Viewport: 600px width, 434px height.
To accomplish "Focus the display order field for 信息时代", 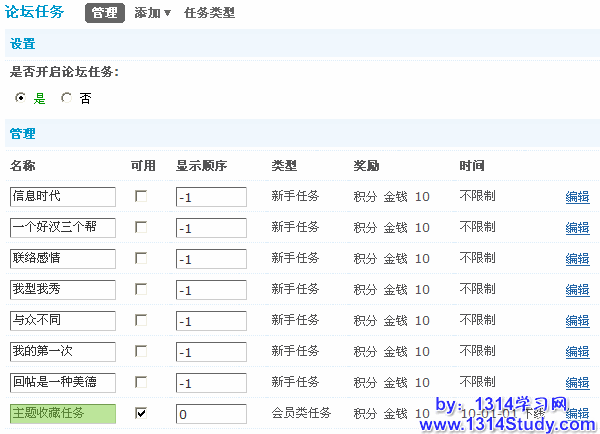I will [x=211, y=197].
